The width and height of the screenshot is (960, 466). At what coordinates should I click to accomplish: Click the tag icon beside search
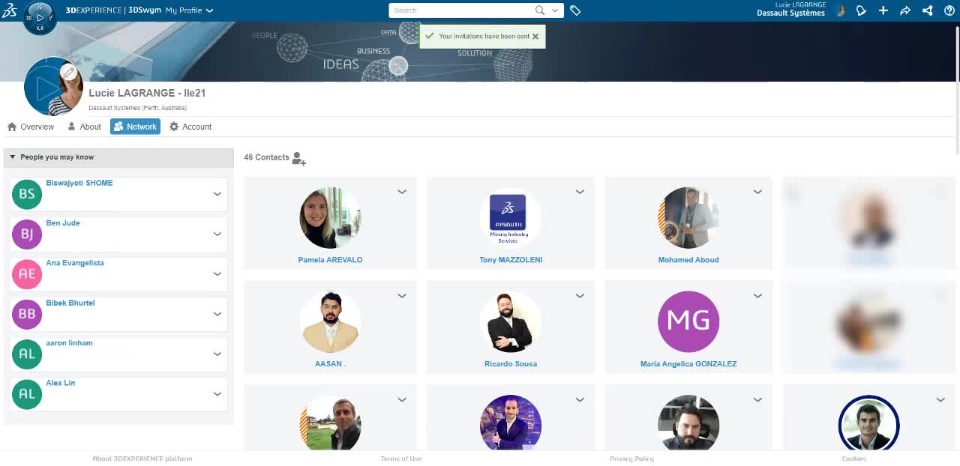[x=575, y=10]
